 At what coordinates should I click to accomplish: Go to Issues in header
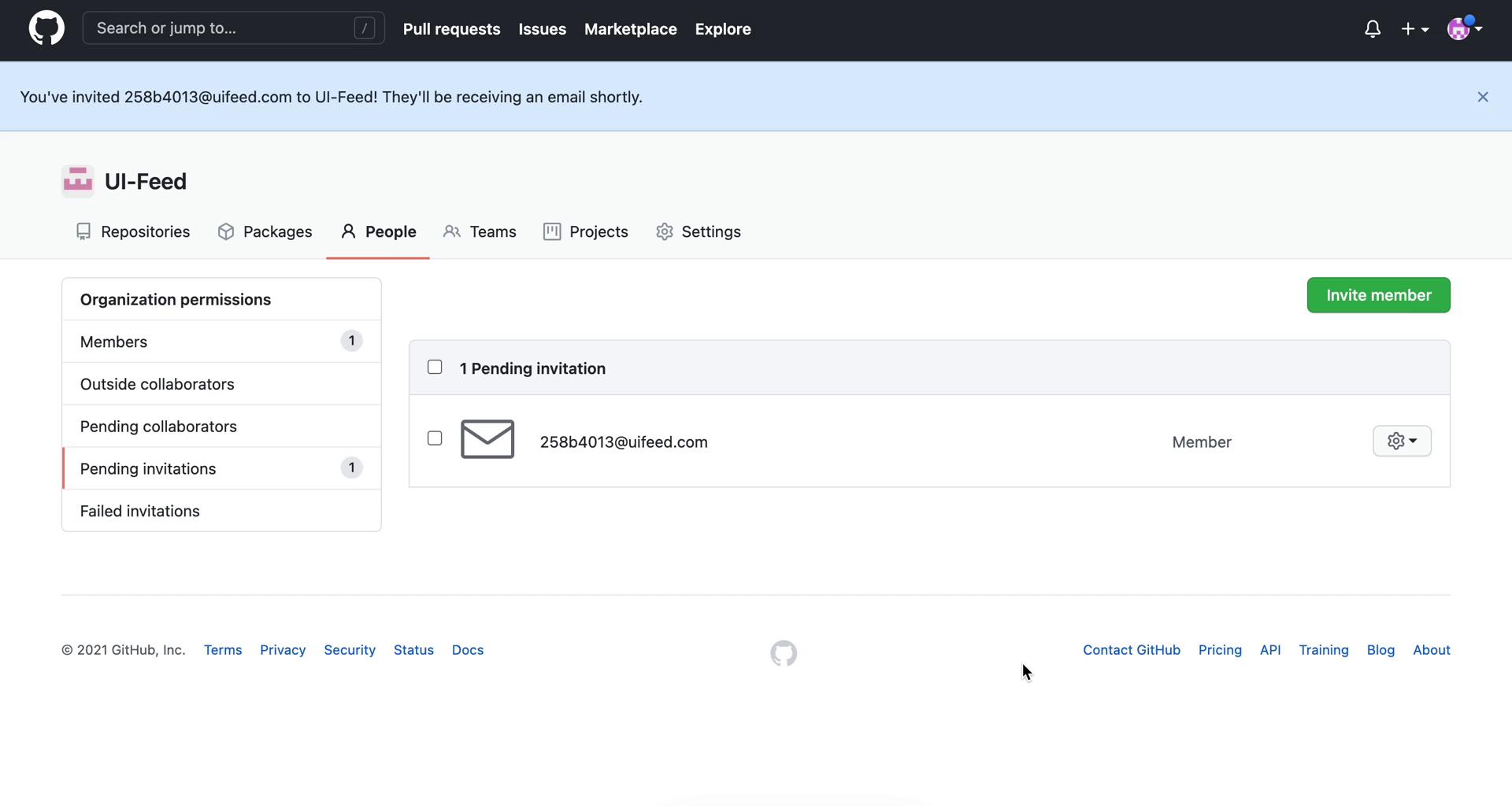pyautogui.click(x=543, y=29)
